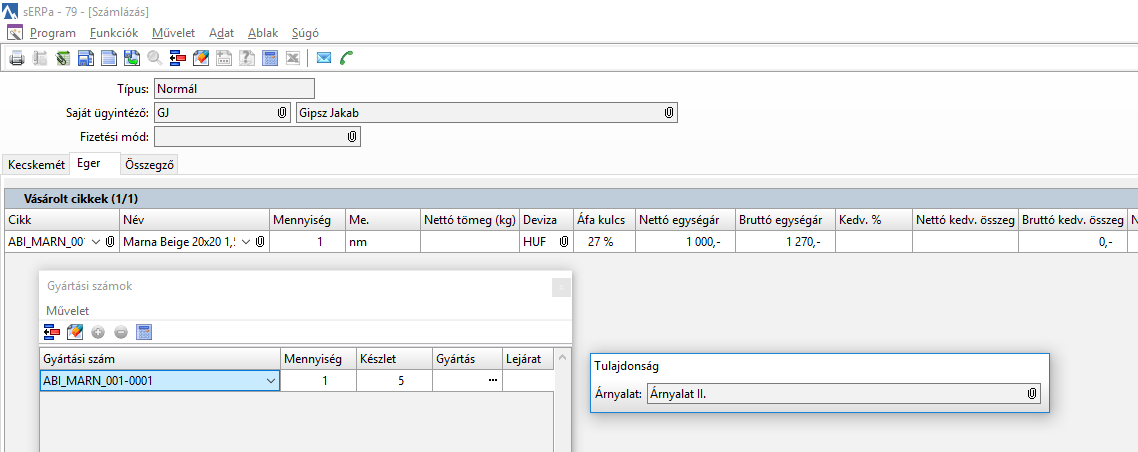The height and width of the screenshot is (452, 1138).
Task: Click the Excel export icon in main toolbar
Action: pyautogui.click(x=292, y=58)
